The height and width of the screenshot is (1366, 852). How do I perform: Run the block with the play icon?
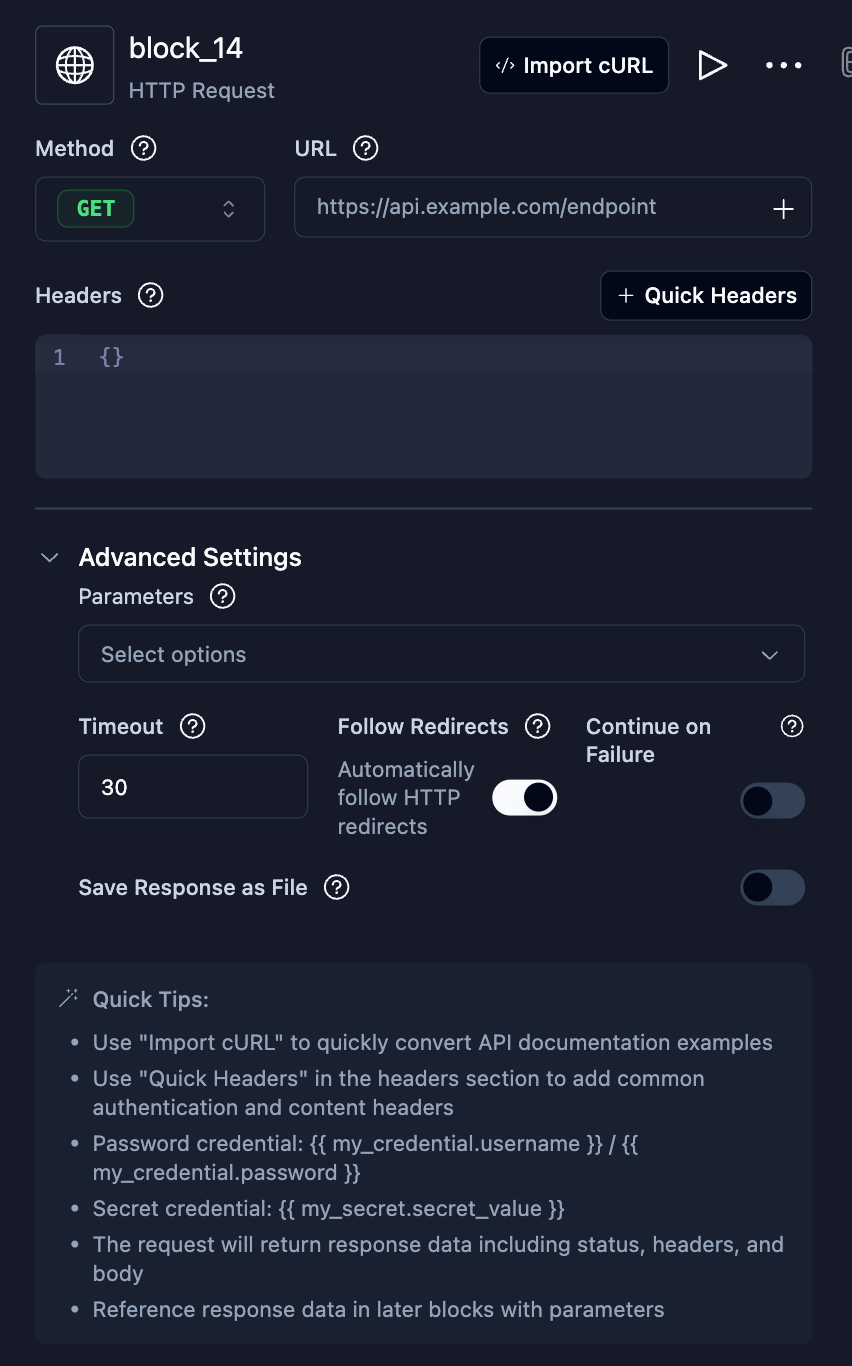pos(712,66)
